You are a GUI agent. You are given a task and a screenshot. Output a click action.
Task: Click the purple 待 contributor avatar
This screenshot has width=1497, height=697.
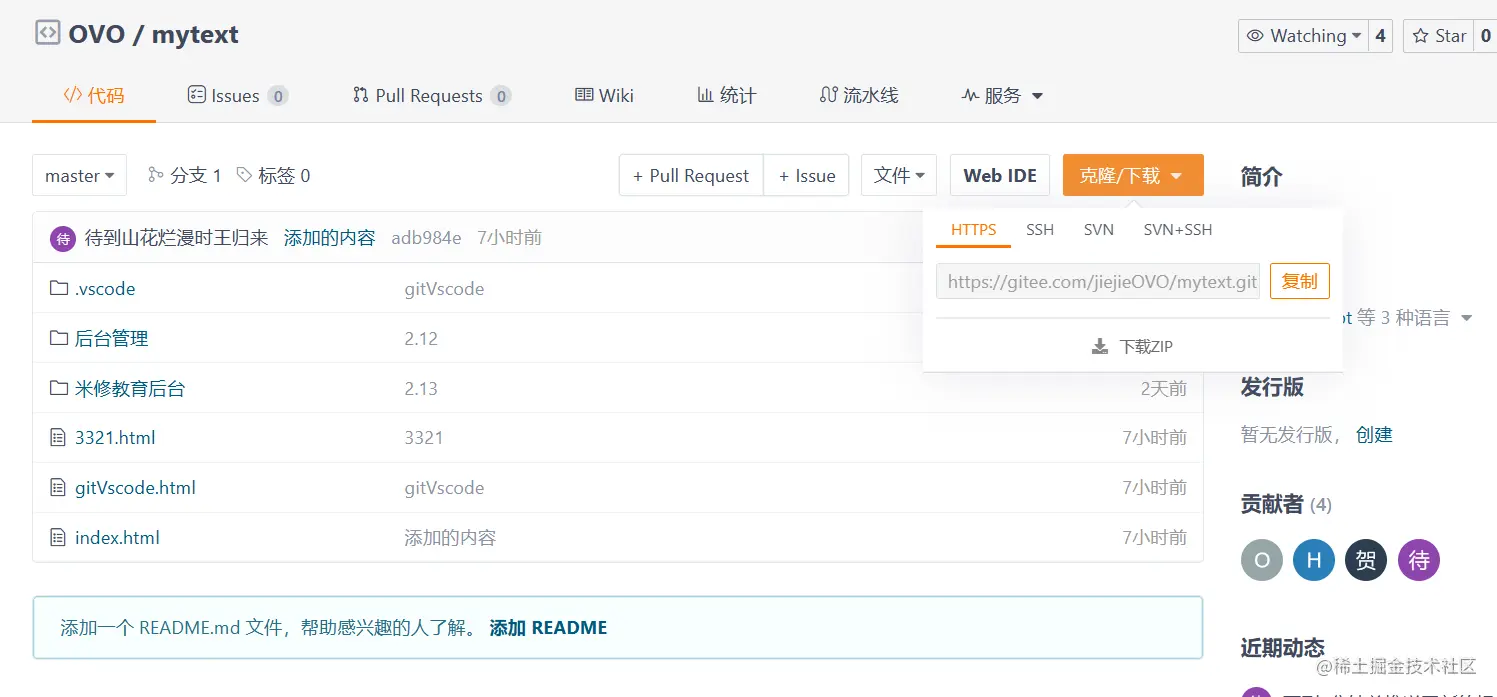pyautogui.click(x=1419, y=560)
